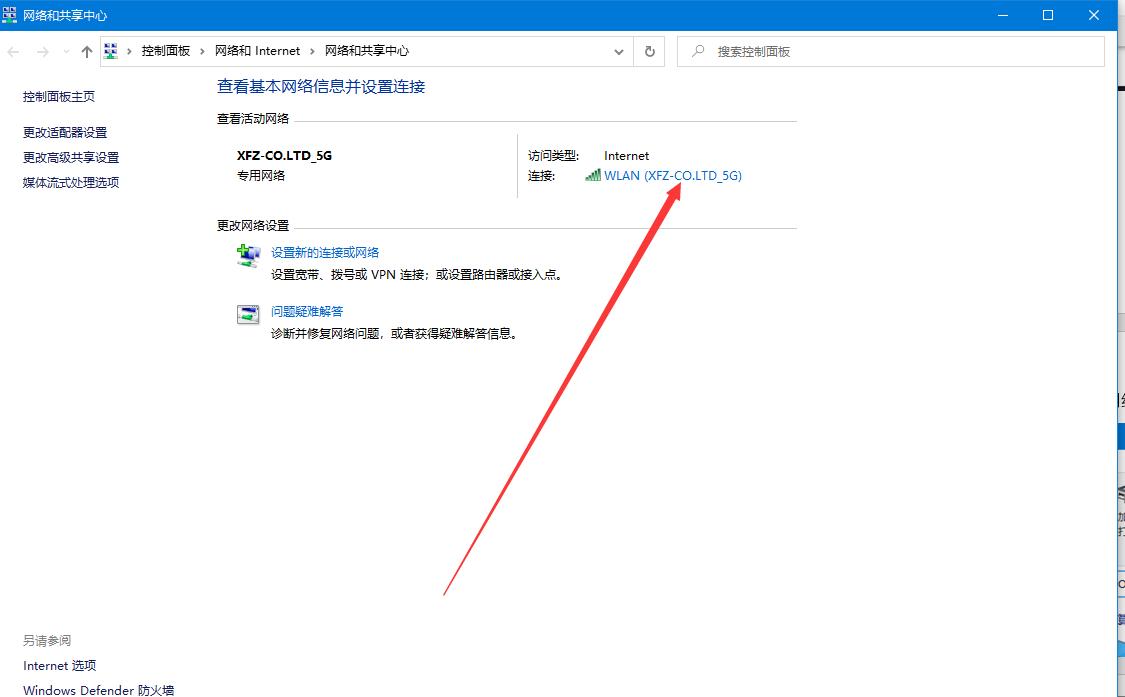The width and height of the screenshot is (1125, 697).
Task: Expand the chevron after 控制面板 in breadcrumb
Action: pyautogui.click(x=201, y=50)
